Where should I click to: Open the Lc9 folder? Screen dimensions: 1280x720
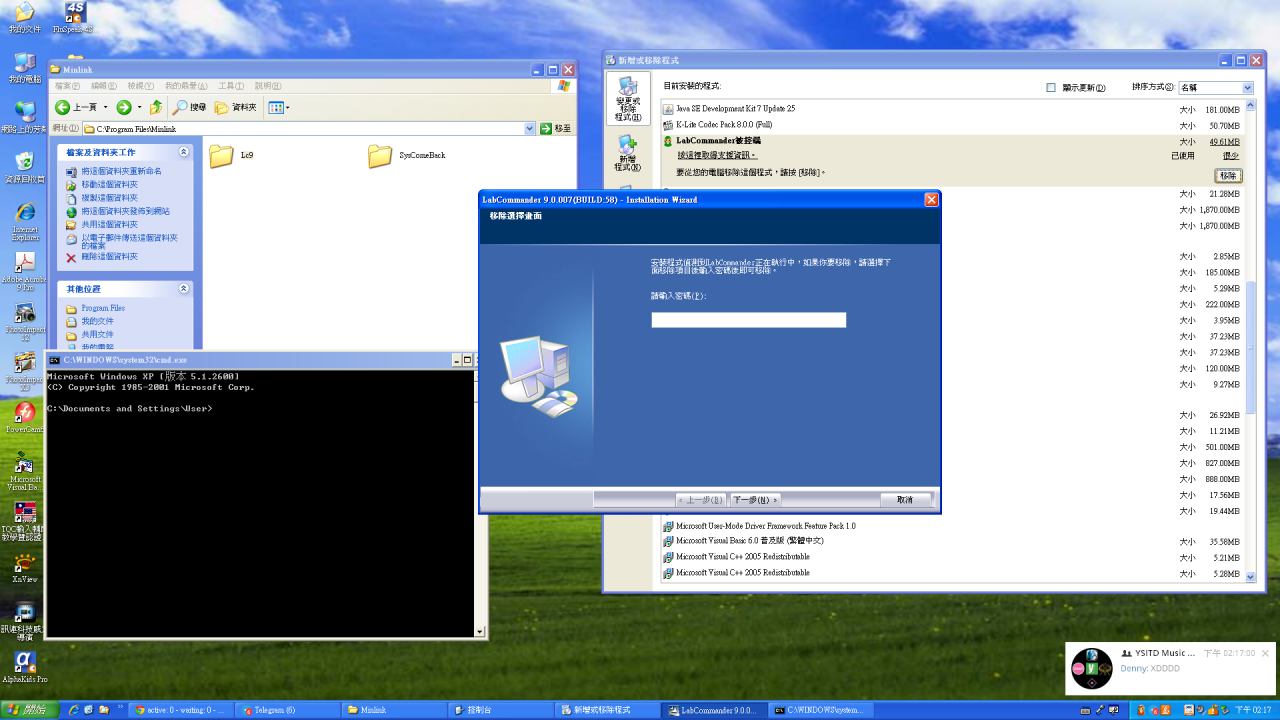[221, 156]
